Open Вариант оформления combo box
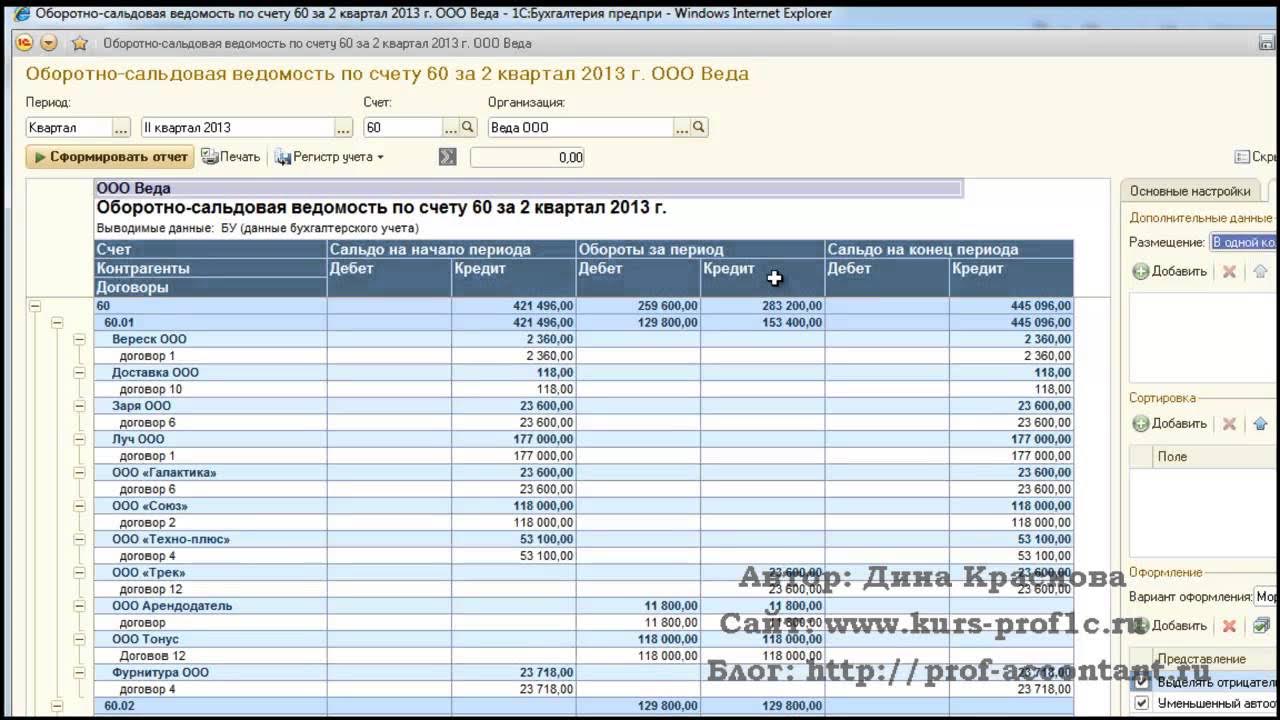Viewport: 1280px width, 720px height. pos(1266,597)
